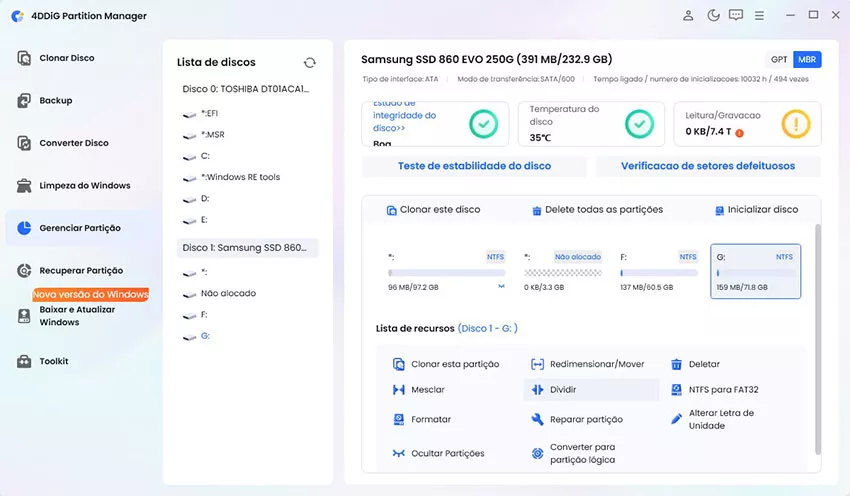Click the NTFS para FAT32 icon

[x=677, y=390]
